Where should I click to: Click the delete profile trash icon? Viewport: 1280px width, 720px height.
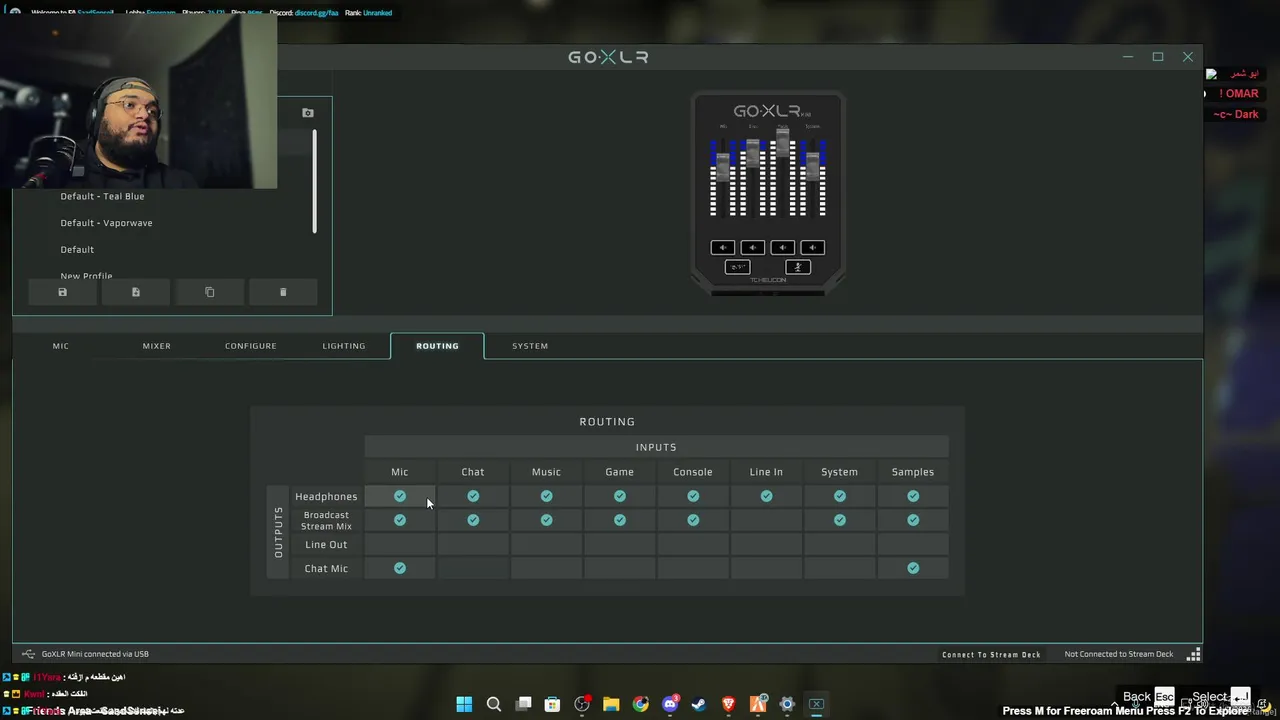coord(283,292)
